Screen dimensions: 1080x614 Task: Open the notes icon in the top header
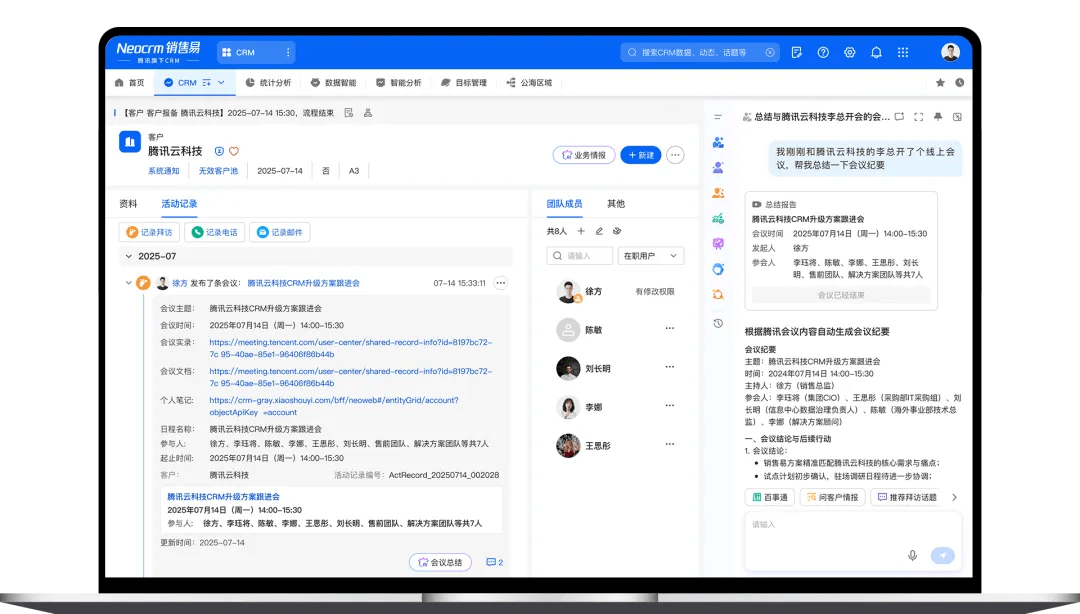(797, 52)
